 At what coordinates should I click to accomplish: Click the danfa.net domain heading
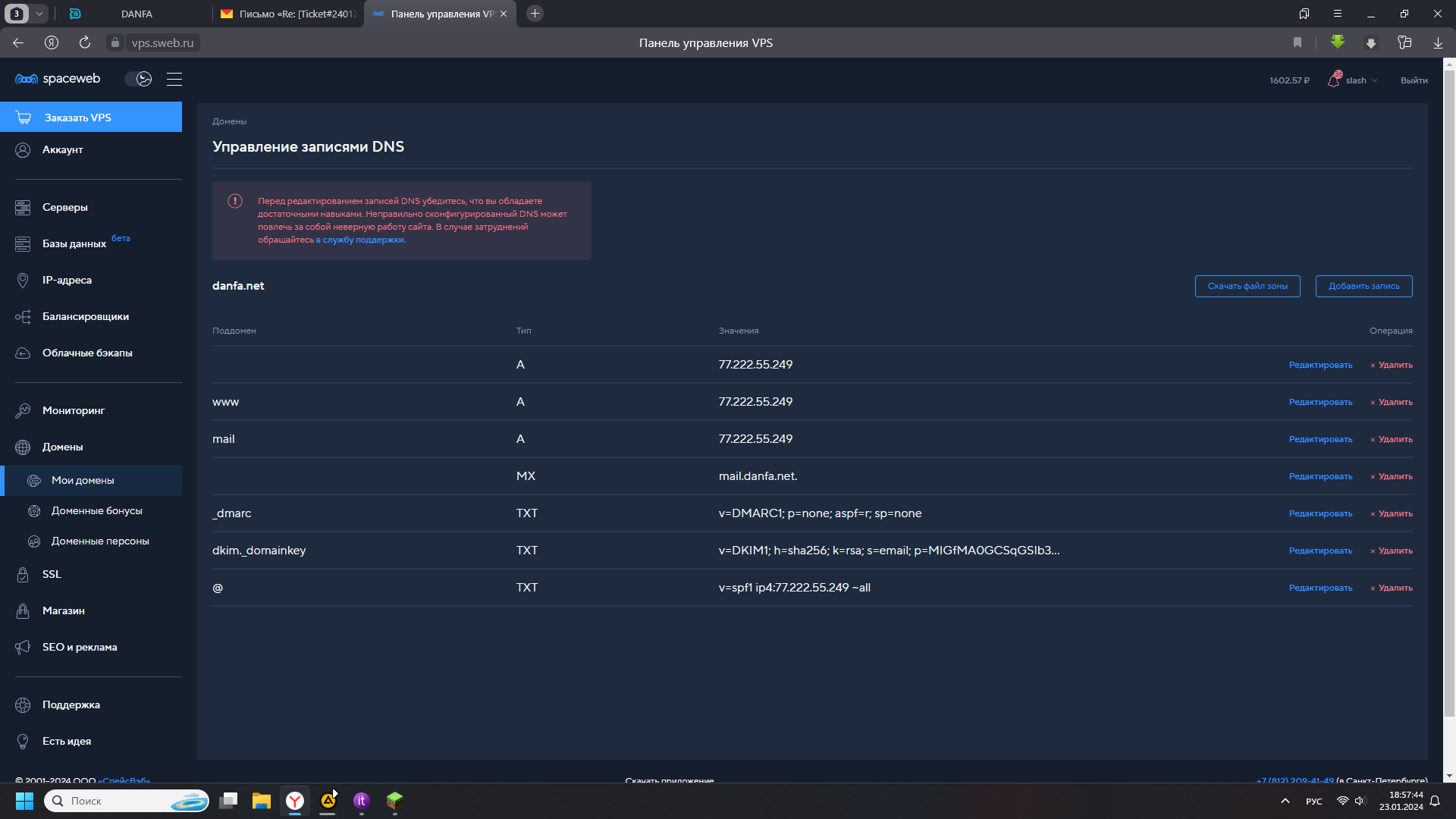[238, 286]
